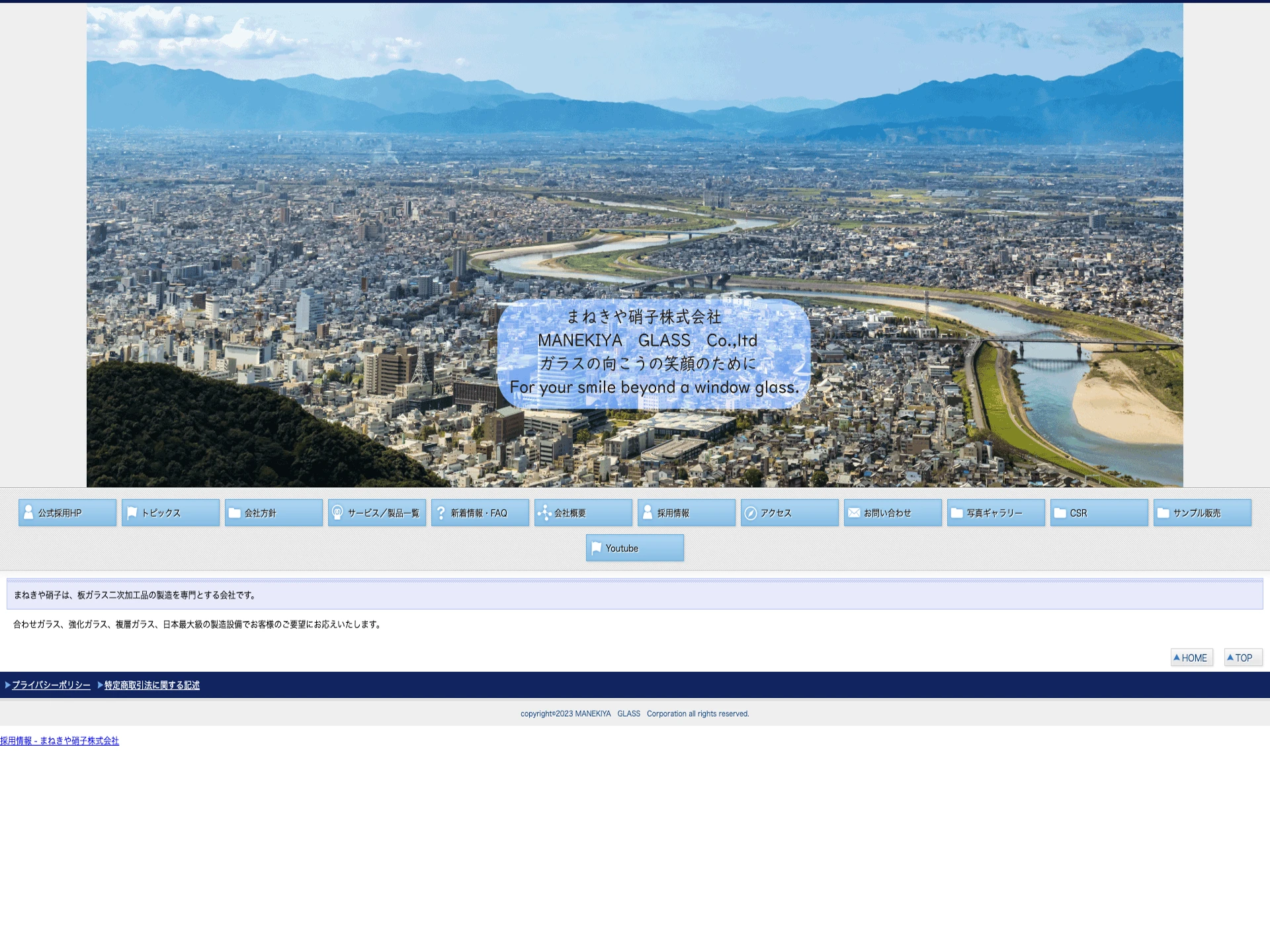This screenshot has height=952, width=1270.
Task: Click person icon on 採用情報 button
Action: [648, 512]
